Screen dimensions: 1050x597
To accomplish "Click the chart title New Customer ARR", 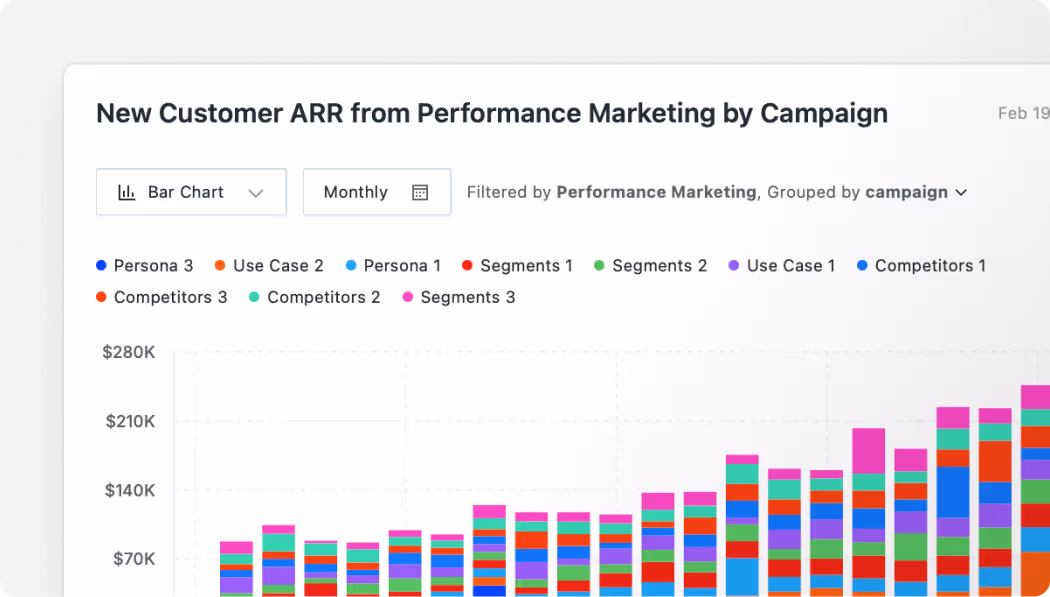I will pos(492,113).
